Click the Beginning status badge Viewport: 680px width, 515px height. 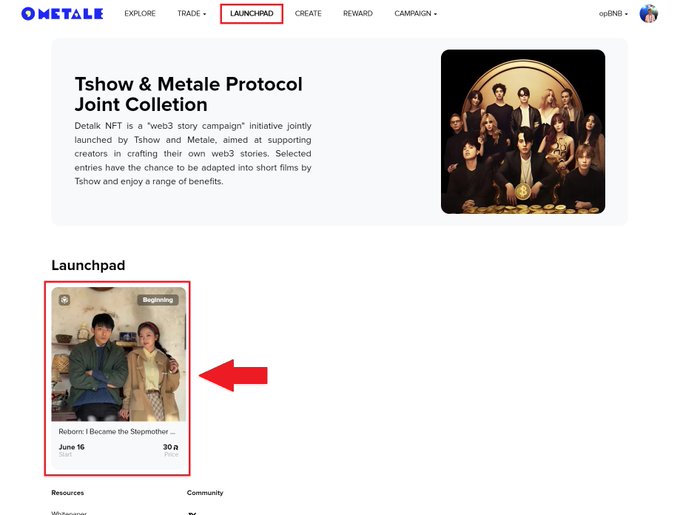tap(158, 300)
